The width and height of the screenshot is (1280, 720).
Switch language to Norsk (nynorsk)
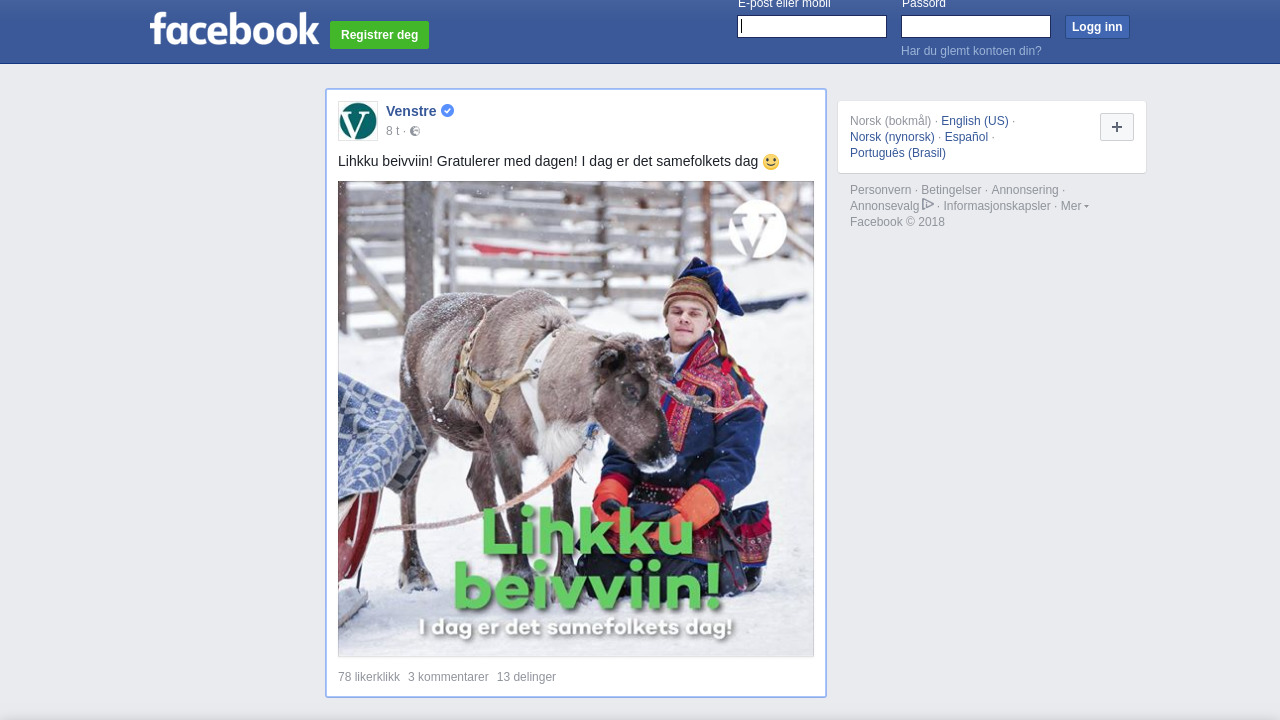pos(892,137)
